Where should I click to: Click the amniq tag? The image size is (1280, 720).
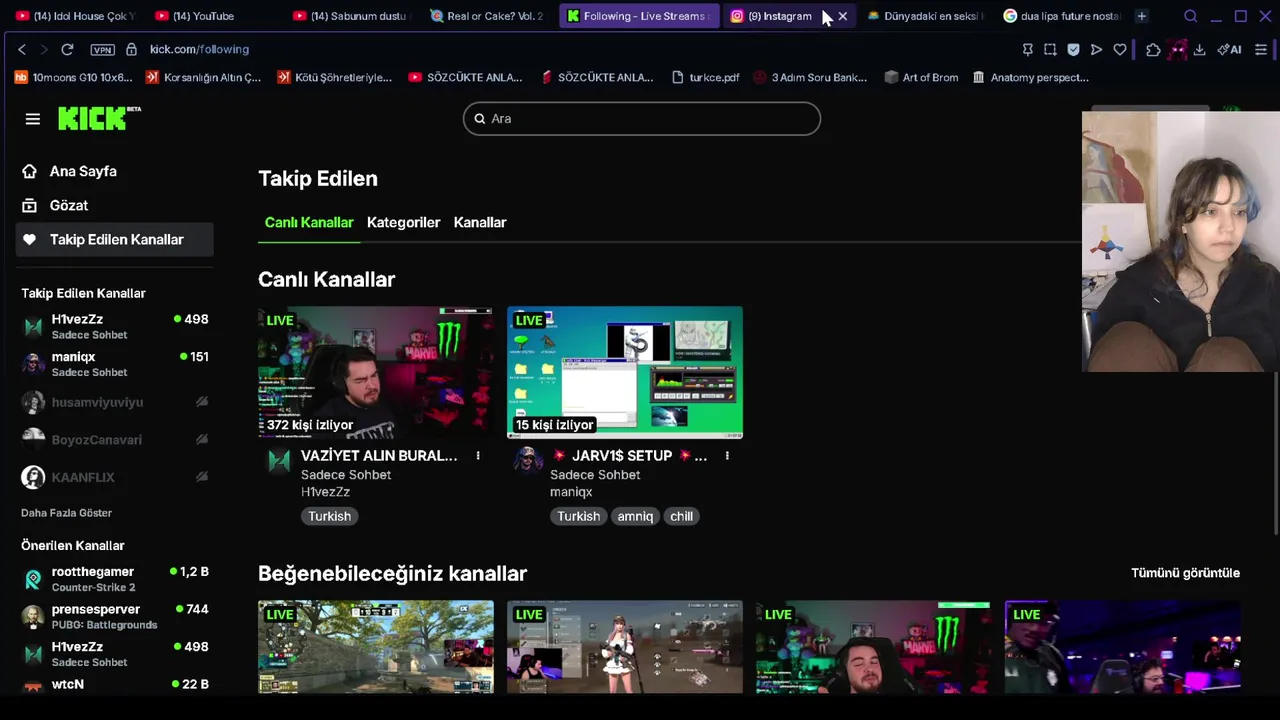pyautogui.click(x=635, y=516)
